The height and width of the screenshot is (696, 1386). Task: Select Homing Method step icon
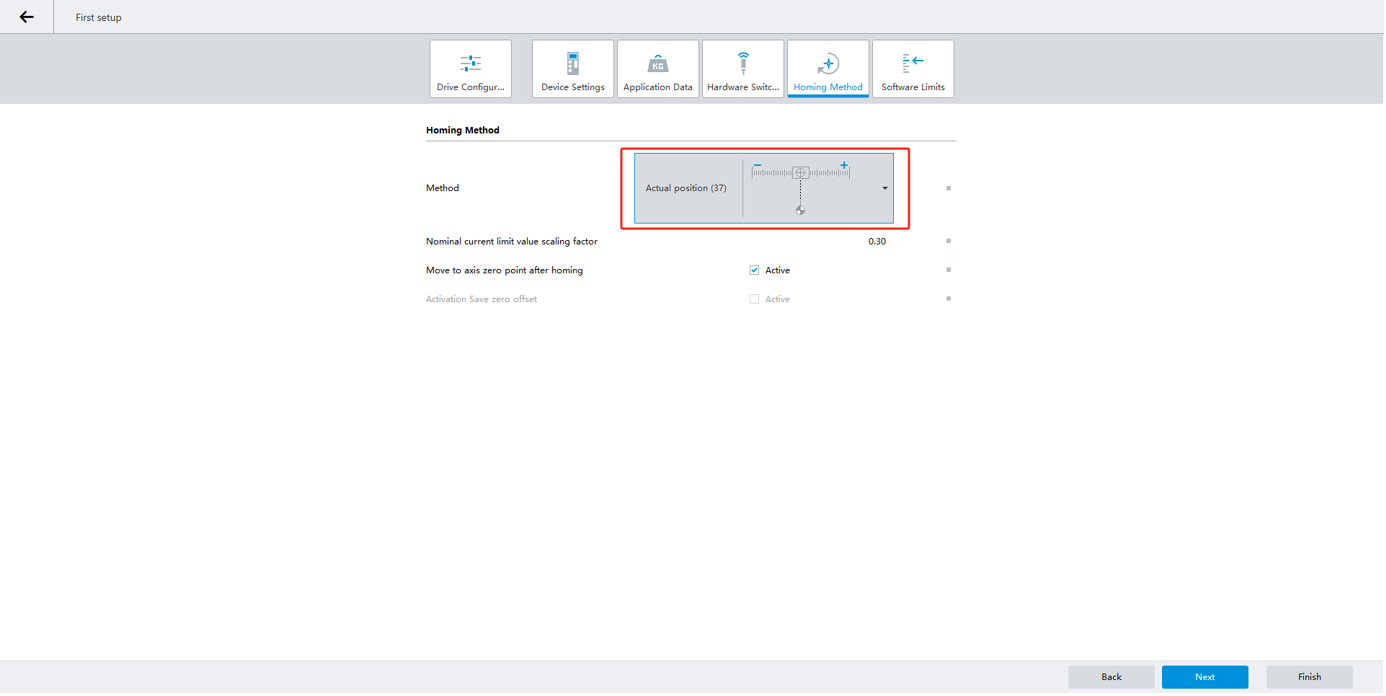(827, 64)
